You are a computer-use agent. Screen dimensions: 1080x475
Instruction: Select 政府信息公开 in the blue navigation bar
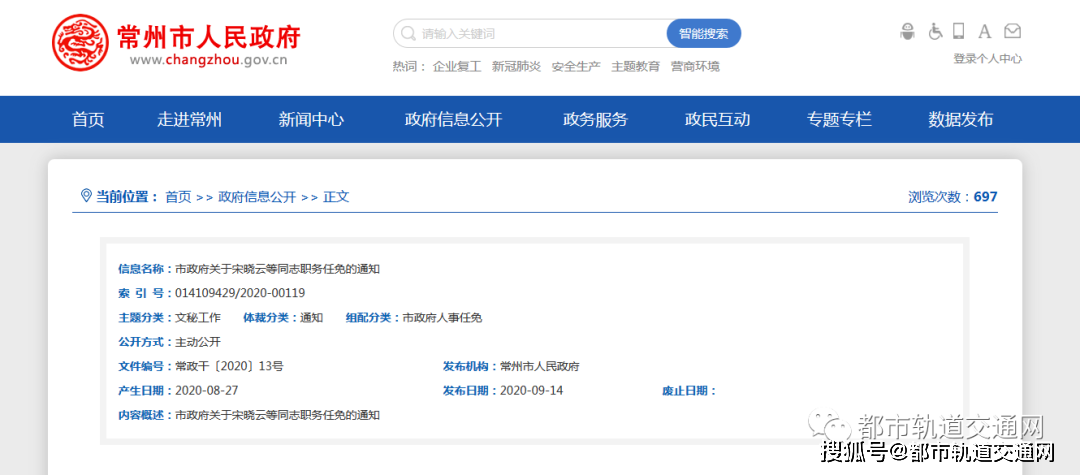pos(453,119)
